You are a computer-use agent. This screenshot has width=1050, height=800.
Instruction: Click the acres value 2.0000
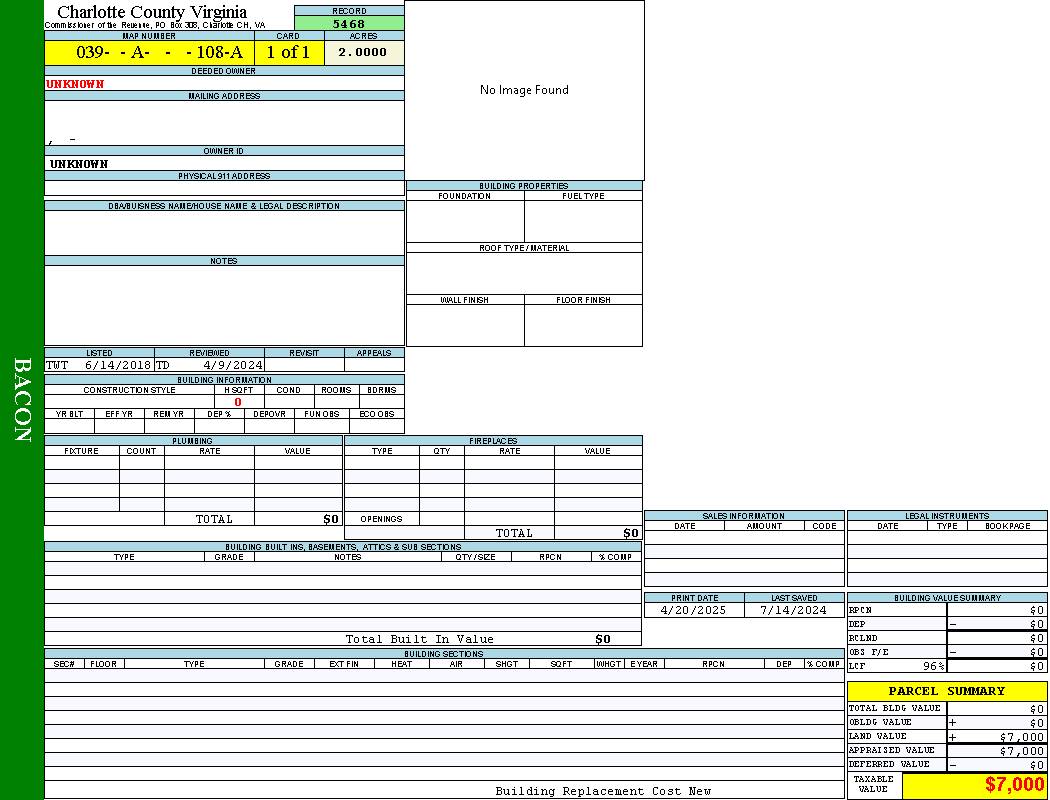(363, 53)
